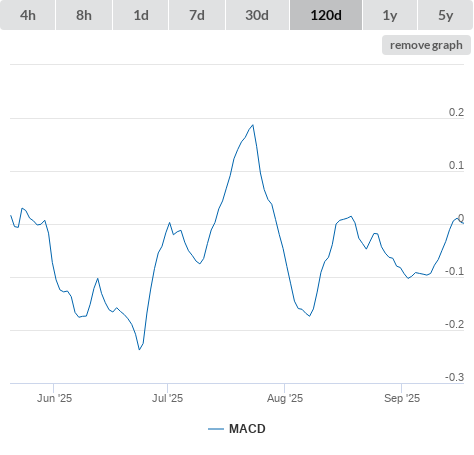Screen dimensions: 474x455
Task: Click the Jun '25 axis label
Action: 54,398
